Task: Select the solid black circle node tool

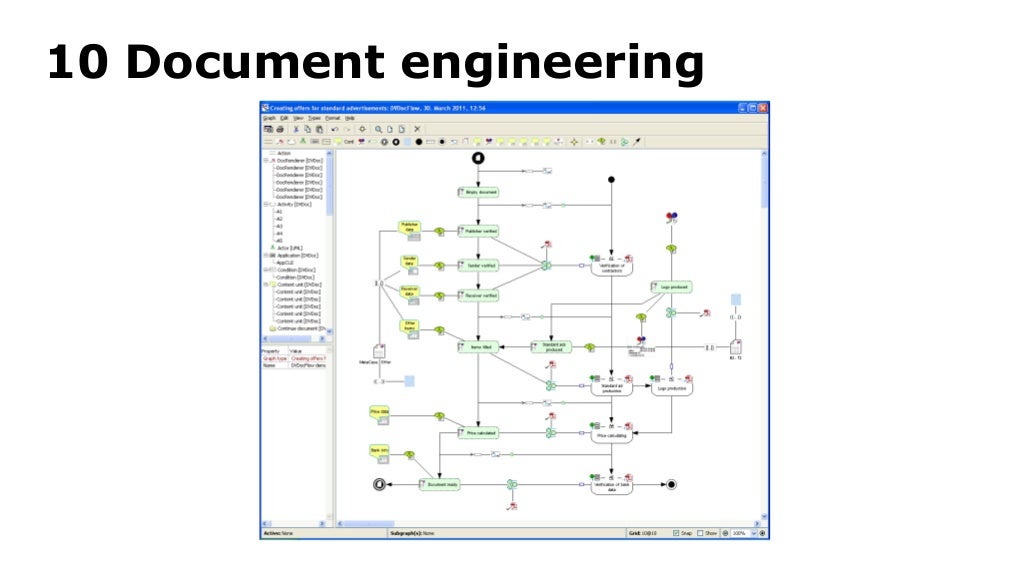Action: tap(419, 142)
